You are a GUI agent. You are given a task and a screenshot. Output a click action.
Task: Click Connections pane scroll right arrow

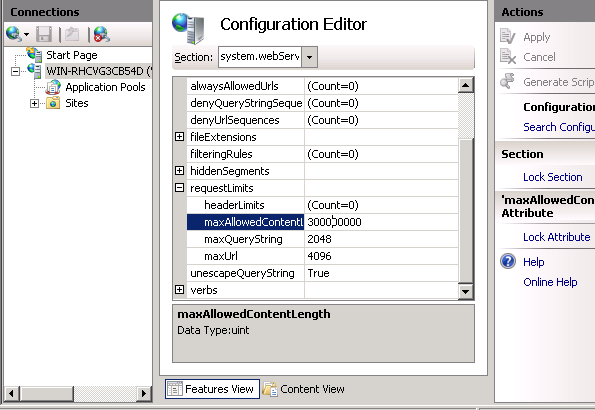coord(144,393)
